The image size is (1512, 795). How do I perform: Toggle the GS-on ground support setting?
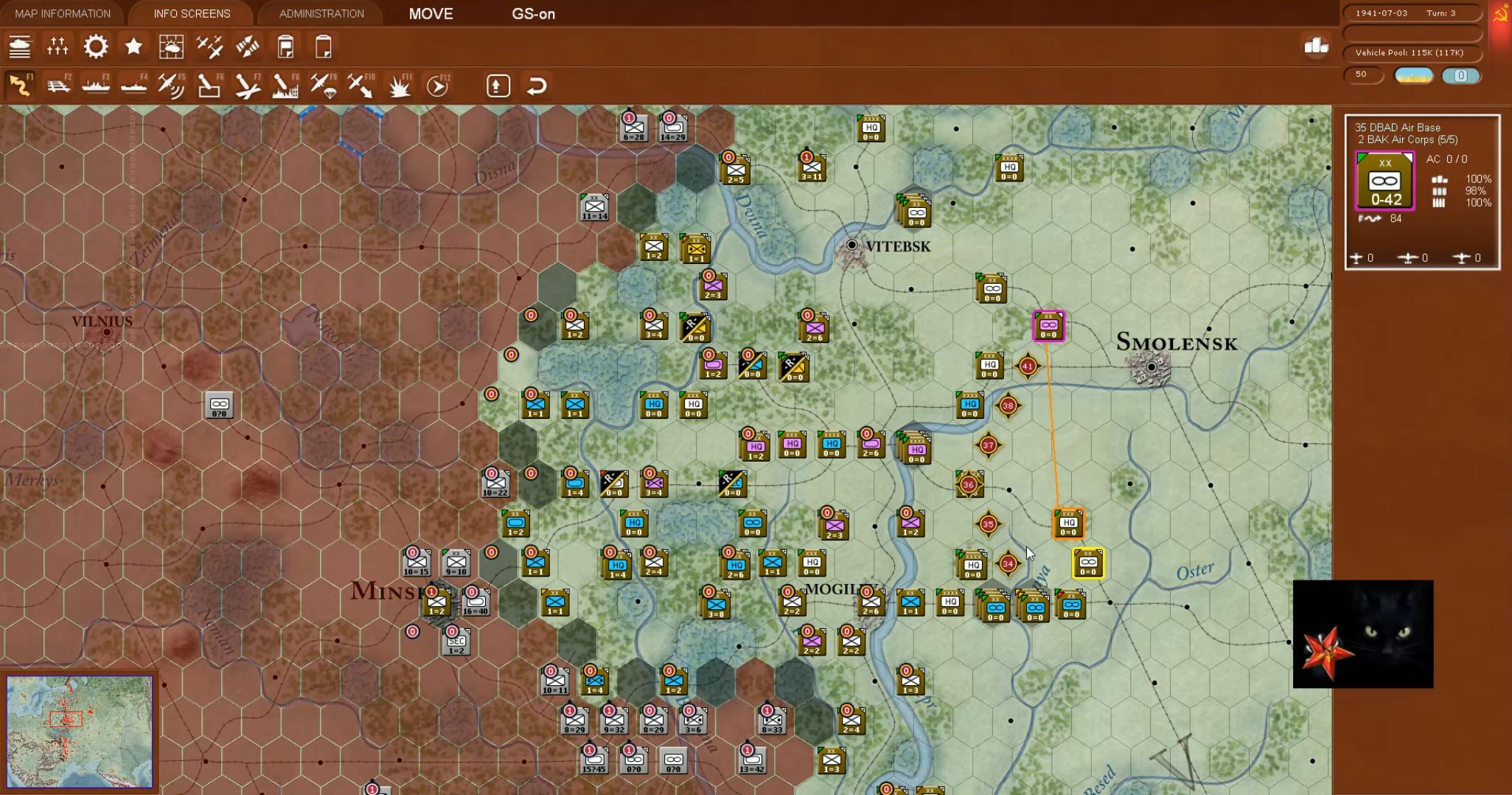(x=534, y=14)
